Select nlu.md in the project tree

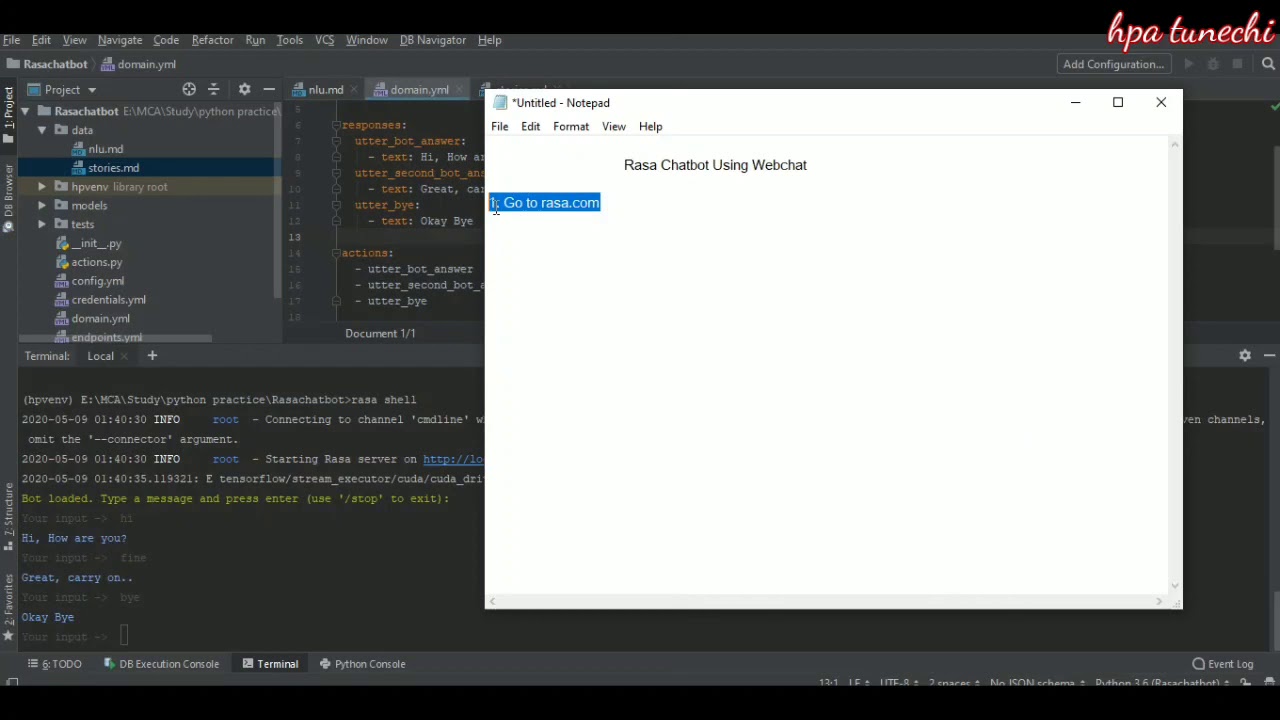pyautogui.click(x=105, y=149)
